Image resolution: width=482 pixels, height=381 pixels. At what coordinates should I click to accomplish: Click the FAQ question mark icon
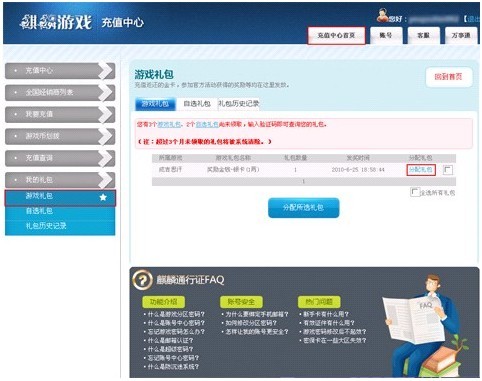[x=142, y=279]
